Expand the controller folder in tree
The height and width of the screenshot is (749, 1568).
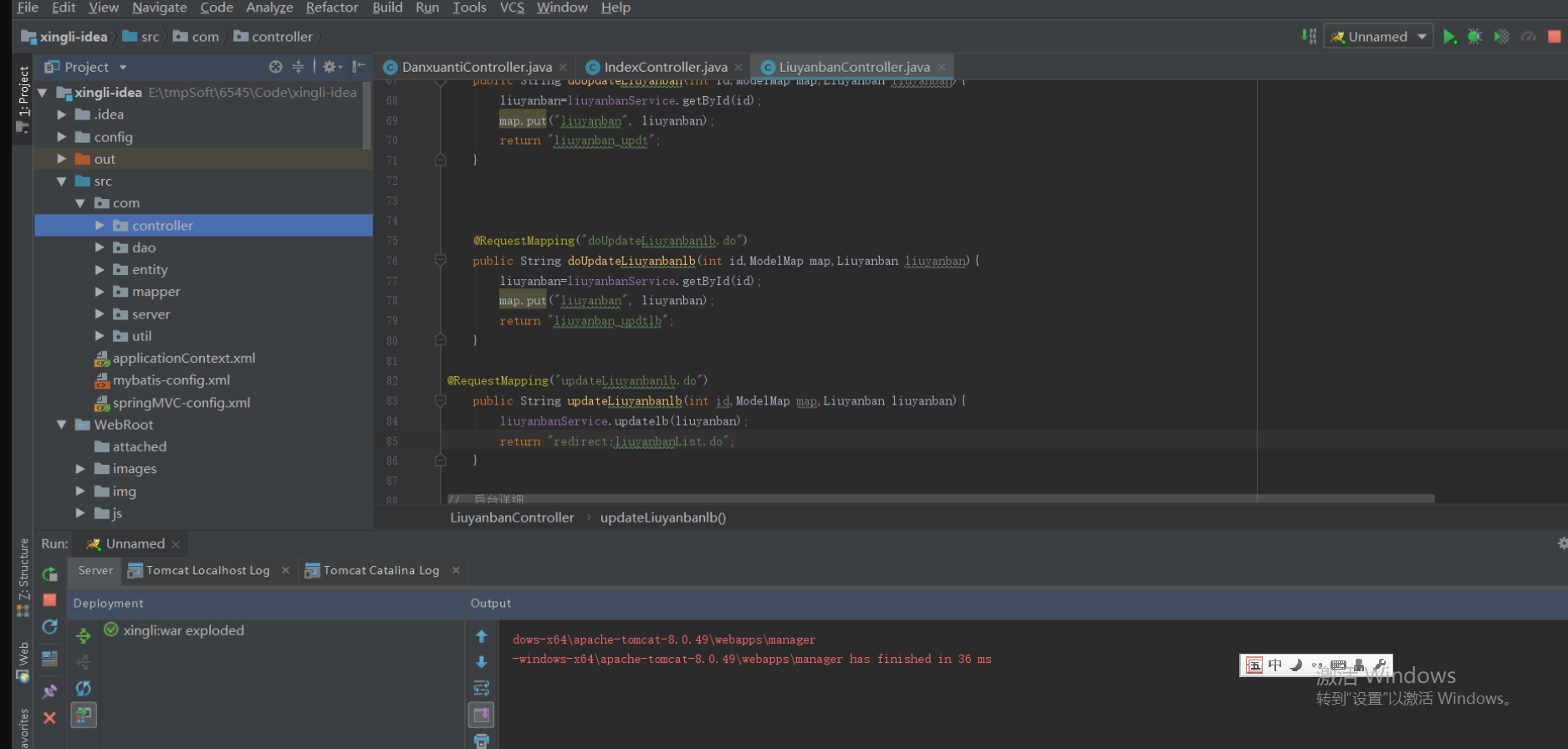pyautogui.click(x=100, y=226)
